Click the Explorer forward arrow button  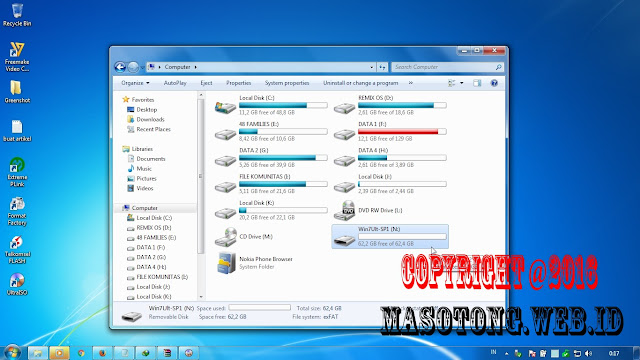point(133,67)
